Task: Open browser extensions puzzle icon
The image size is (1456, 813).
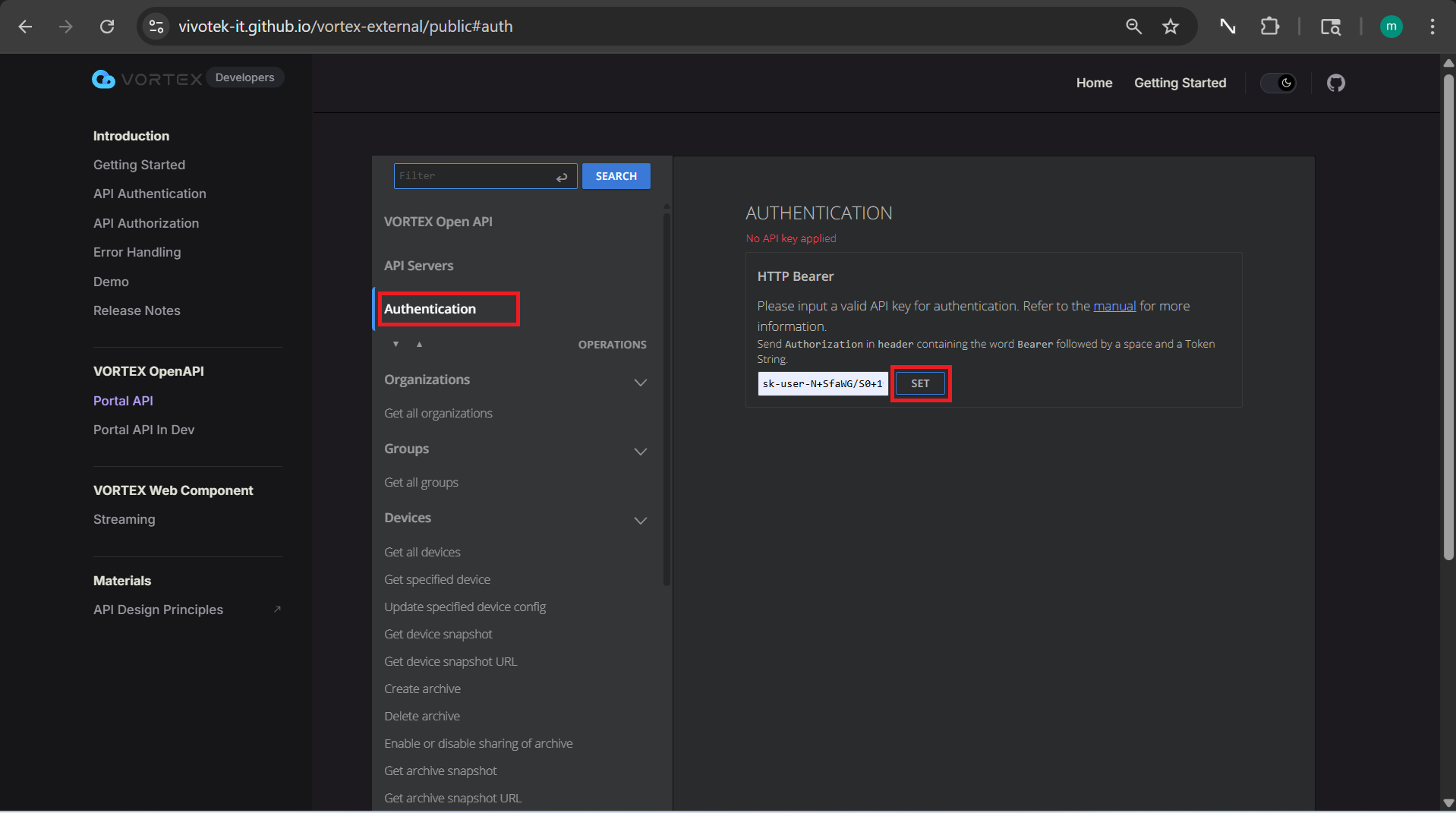Action: coord(1269,27)
